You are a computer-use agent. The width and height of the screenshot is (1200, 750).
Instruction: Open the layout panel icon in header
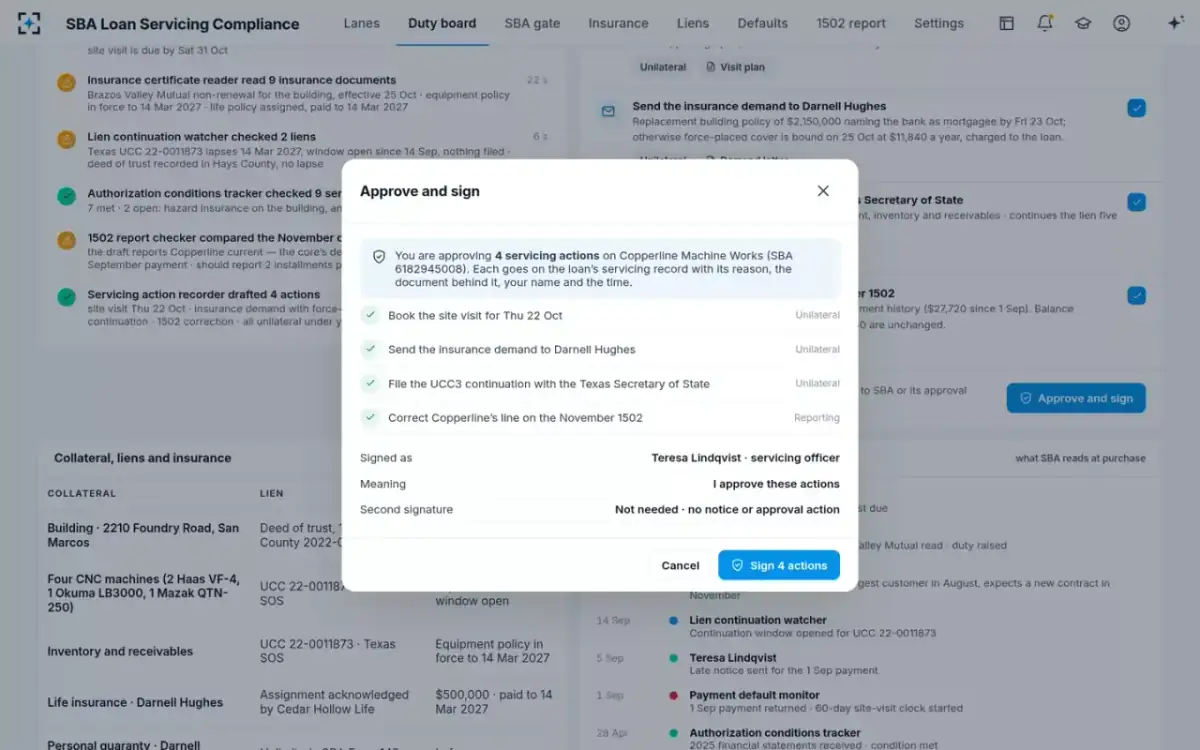click(1007, 23)
